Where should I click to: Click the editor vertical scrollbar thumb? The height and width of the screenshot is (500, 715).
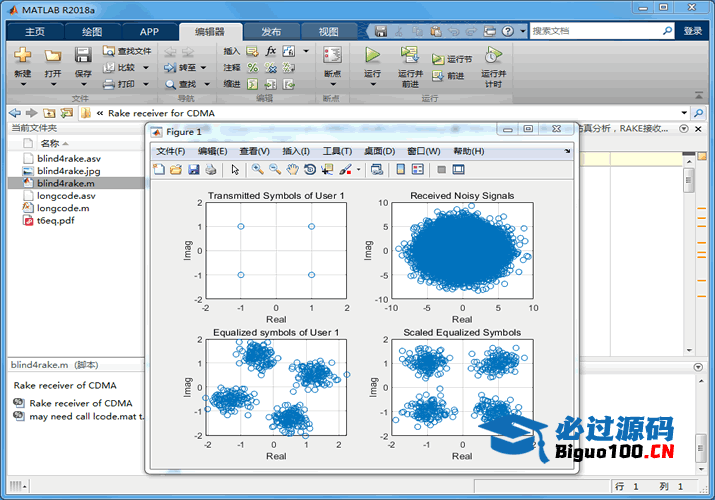tap(689, 180)
